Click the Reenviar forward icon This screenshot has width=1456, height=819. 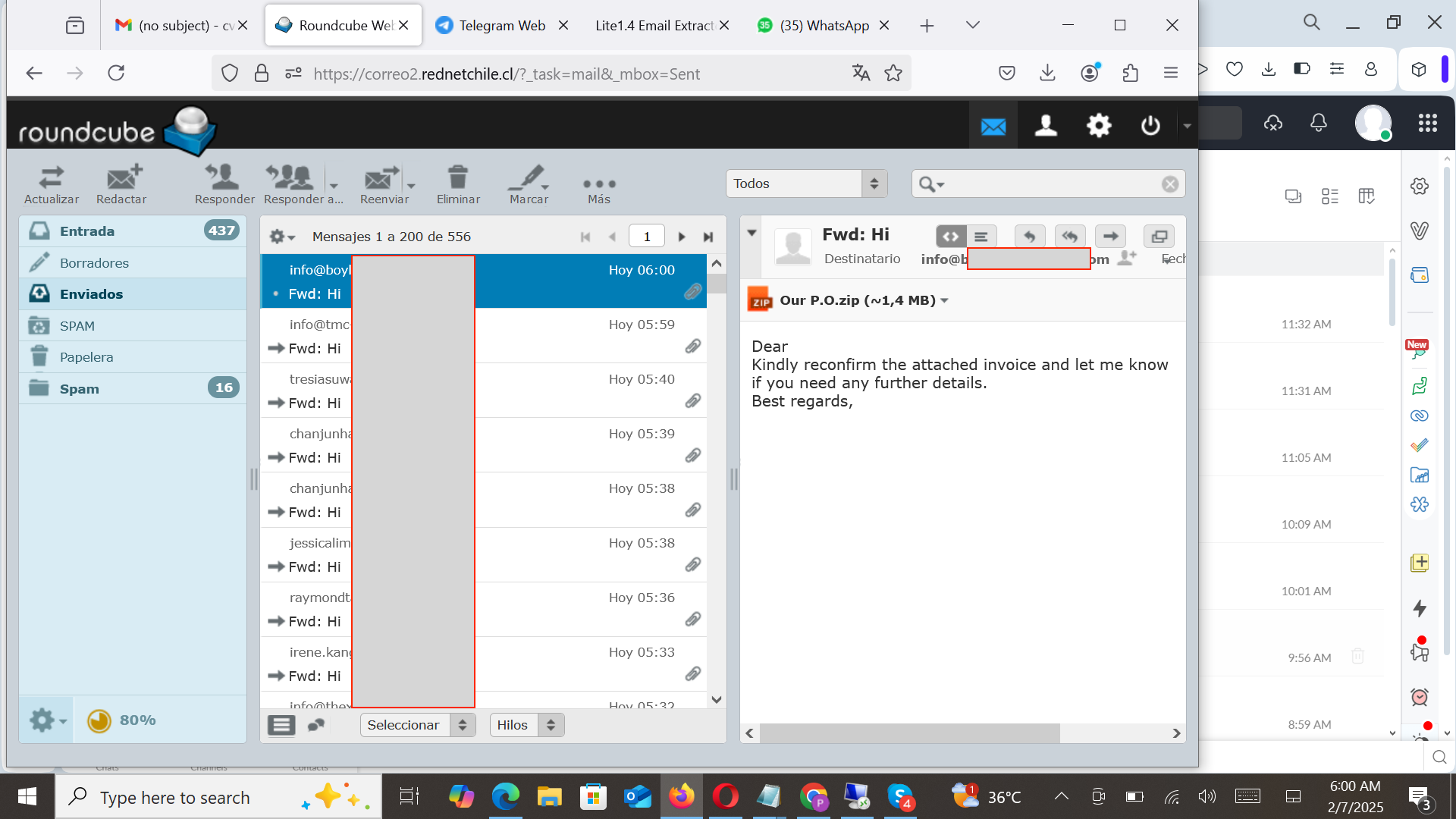coord(382,179)
